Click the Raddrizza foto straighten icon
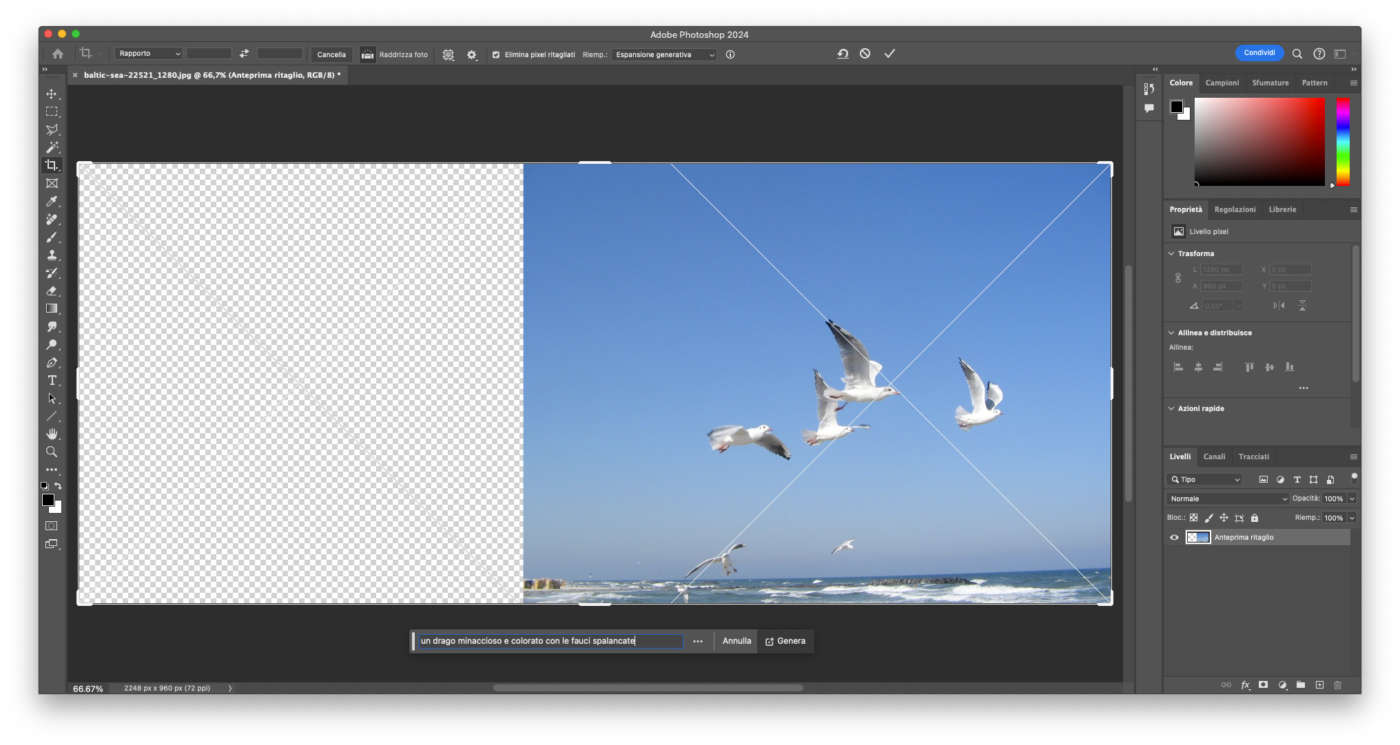This screenshot has width=1400, height=745. coord(367,54)
